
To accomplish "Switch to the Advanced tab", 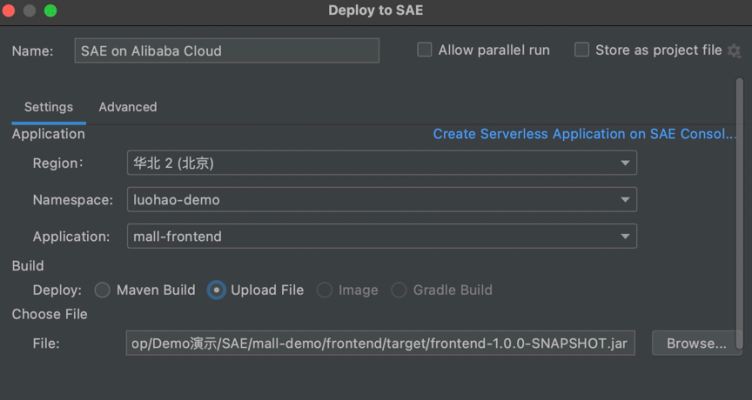I will pos(127,107).
